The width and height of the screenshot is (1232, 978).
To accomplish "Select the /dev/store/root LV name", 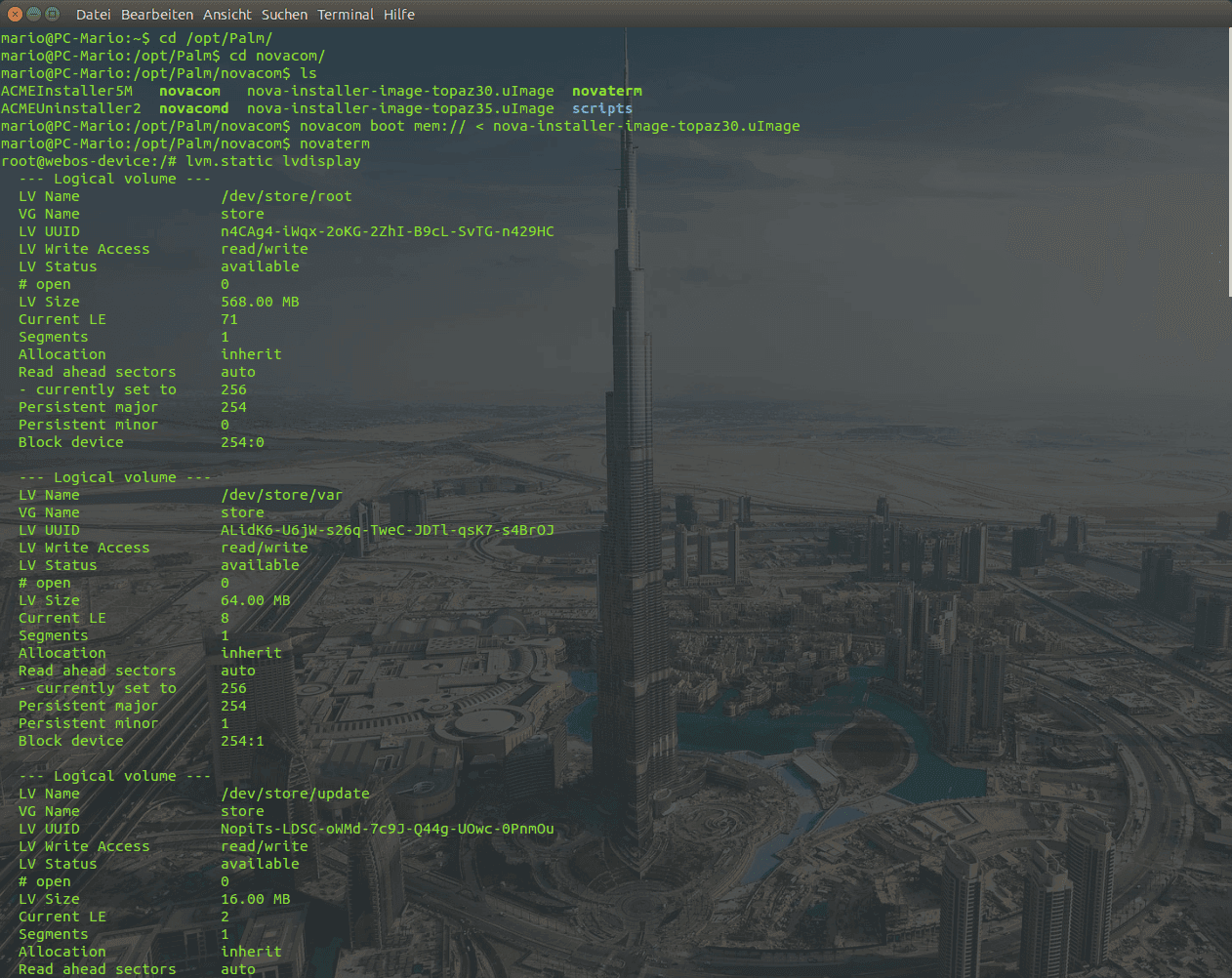I will click(x=286, y=196).
